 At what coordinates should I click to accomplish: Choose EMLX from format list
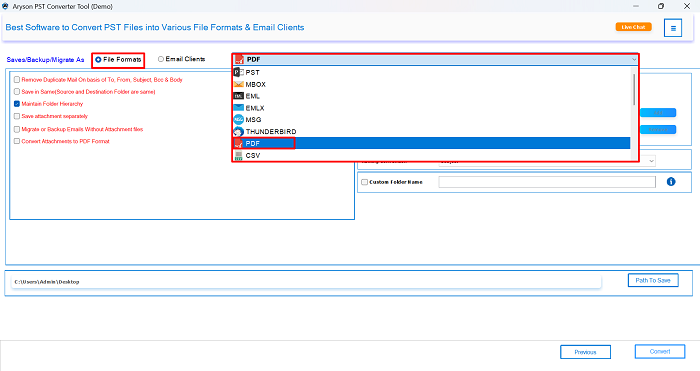point(431,108)
